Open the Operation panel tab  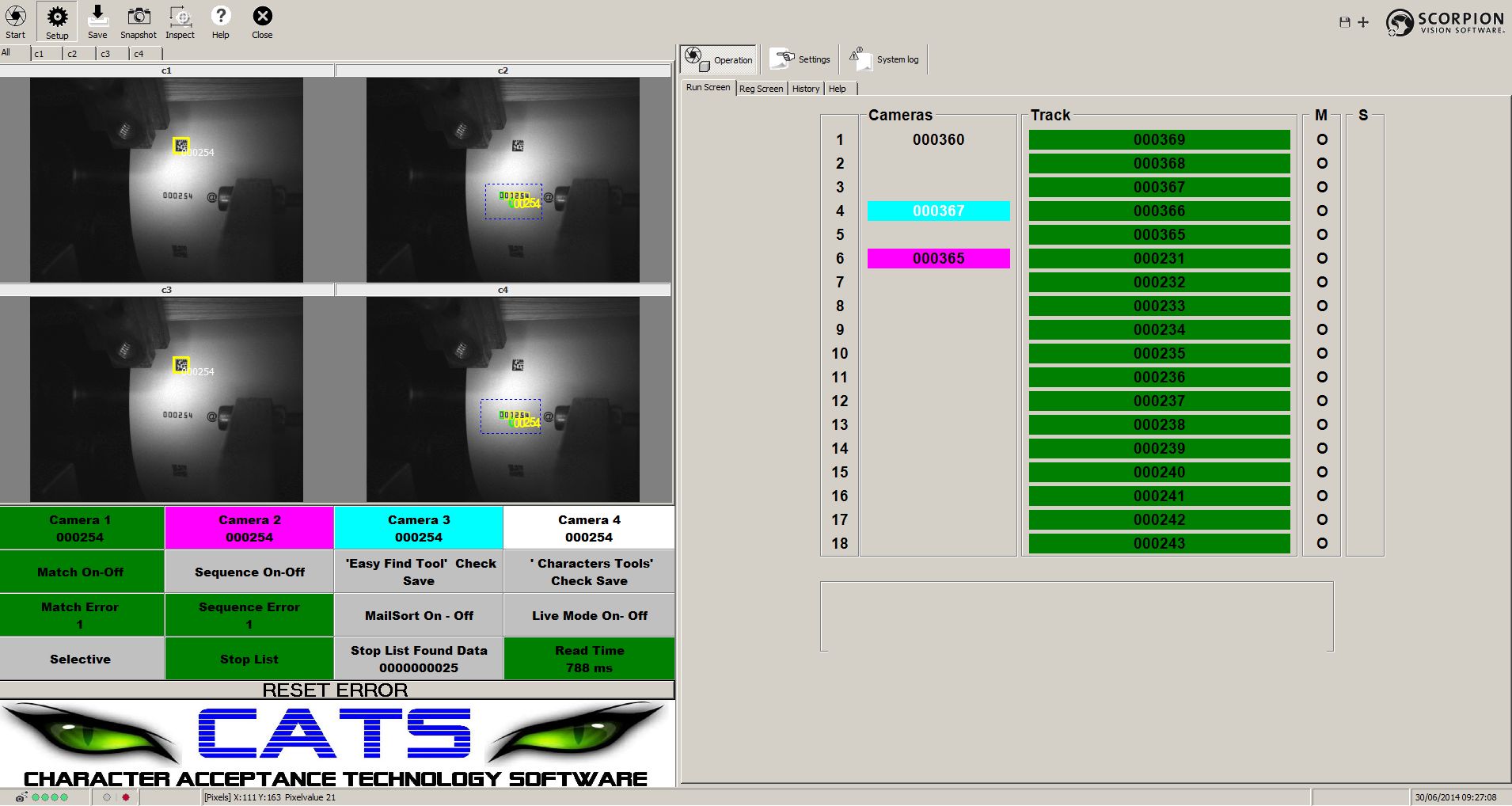pos(719,59)
